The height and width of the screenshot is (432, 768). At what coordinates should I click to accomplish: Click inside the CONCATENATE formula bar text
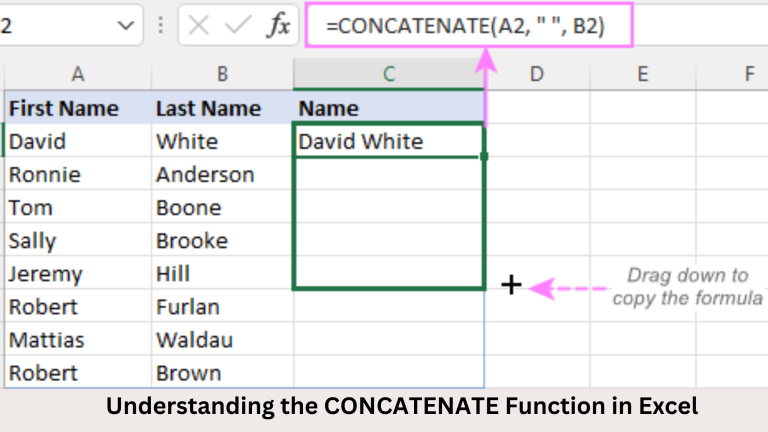coord(470,28)
